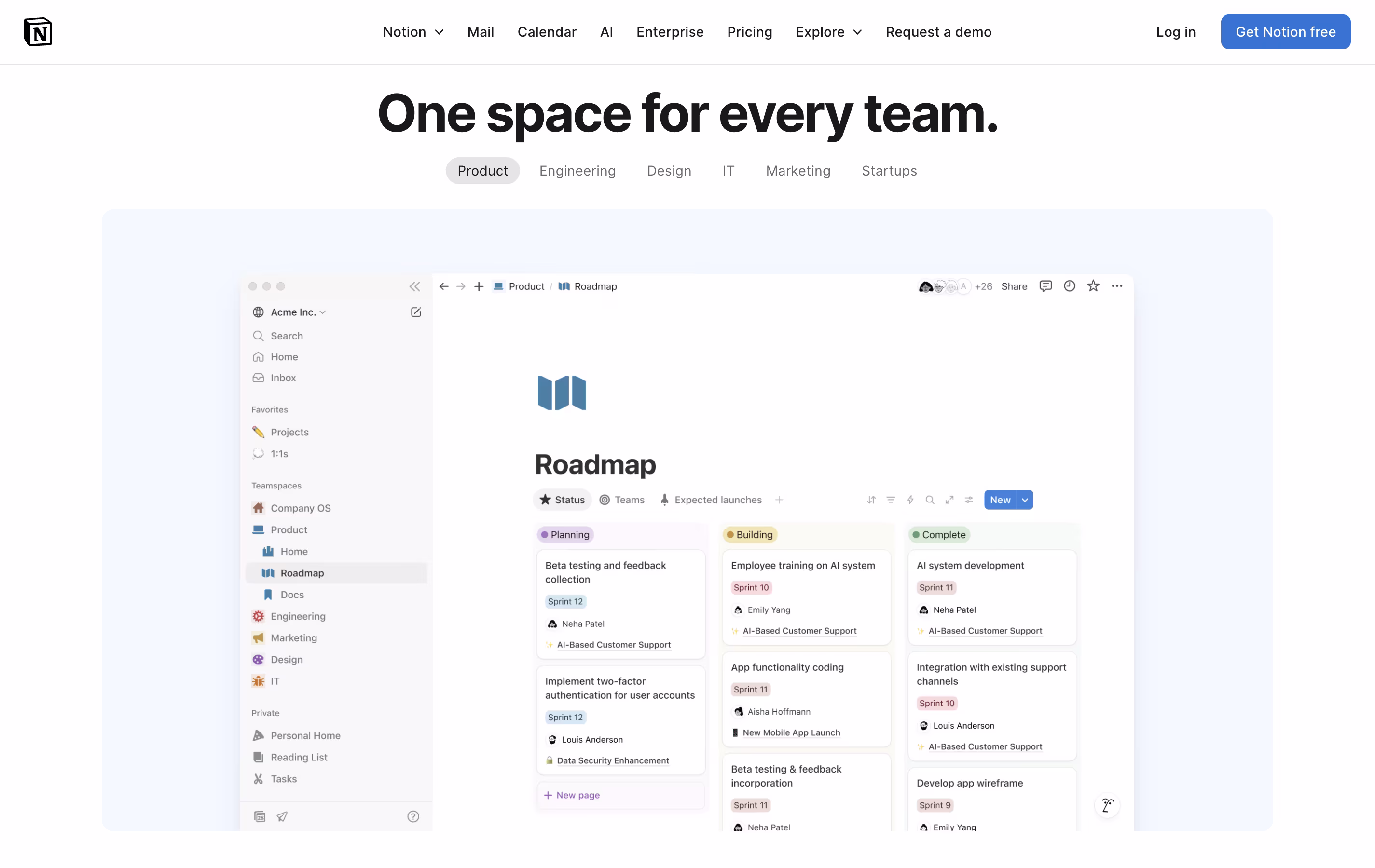Open the Explore dropdown in navigation
The image size is (1375, 868).
(829, 32)
